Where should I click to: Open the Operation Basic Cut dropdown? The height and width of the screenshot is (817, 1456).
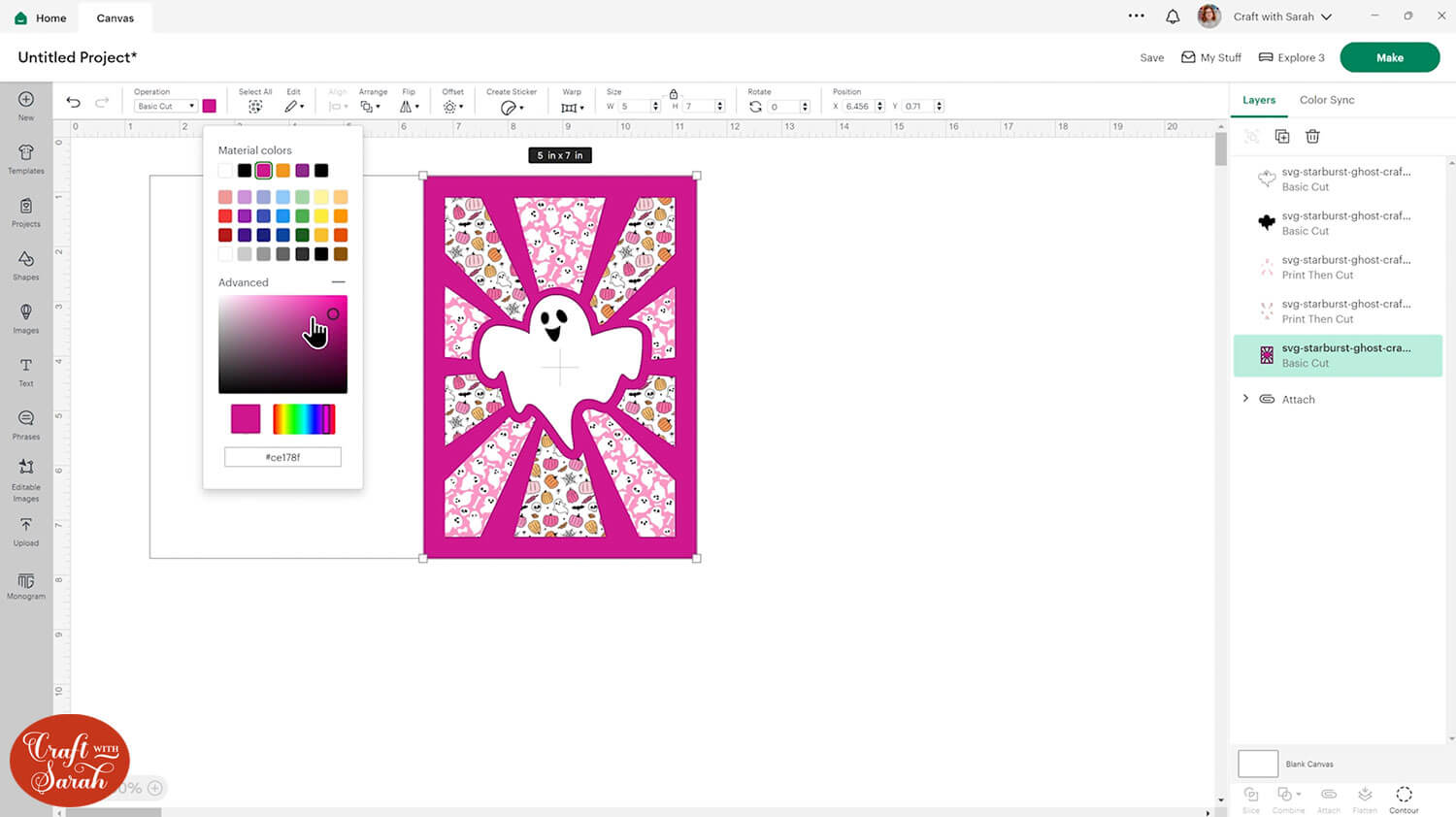(x=165, y=106)
